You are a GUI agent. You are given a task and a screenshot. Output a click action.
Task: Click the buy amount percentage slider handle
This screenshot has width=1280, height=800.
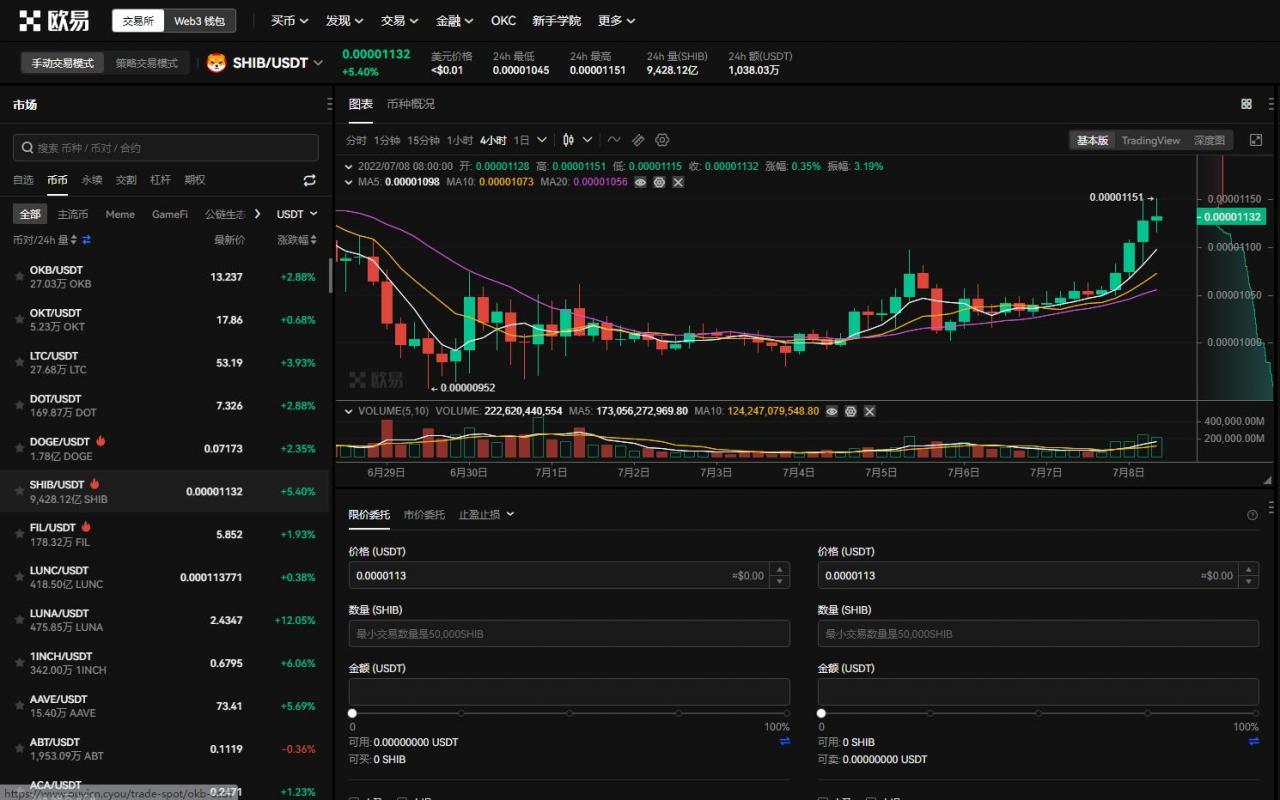352,713
